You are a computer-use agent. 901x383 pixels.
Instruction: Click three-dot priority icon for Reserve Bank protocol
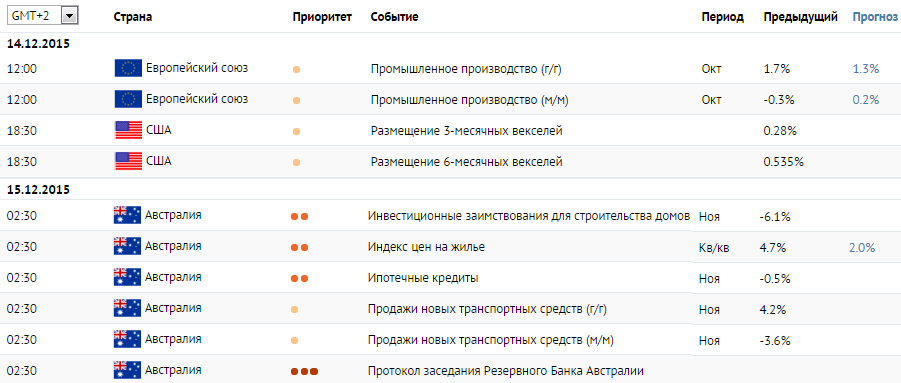[304, 372]
